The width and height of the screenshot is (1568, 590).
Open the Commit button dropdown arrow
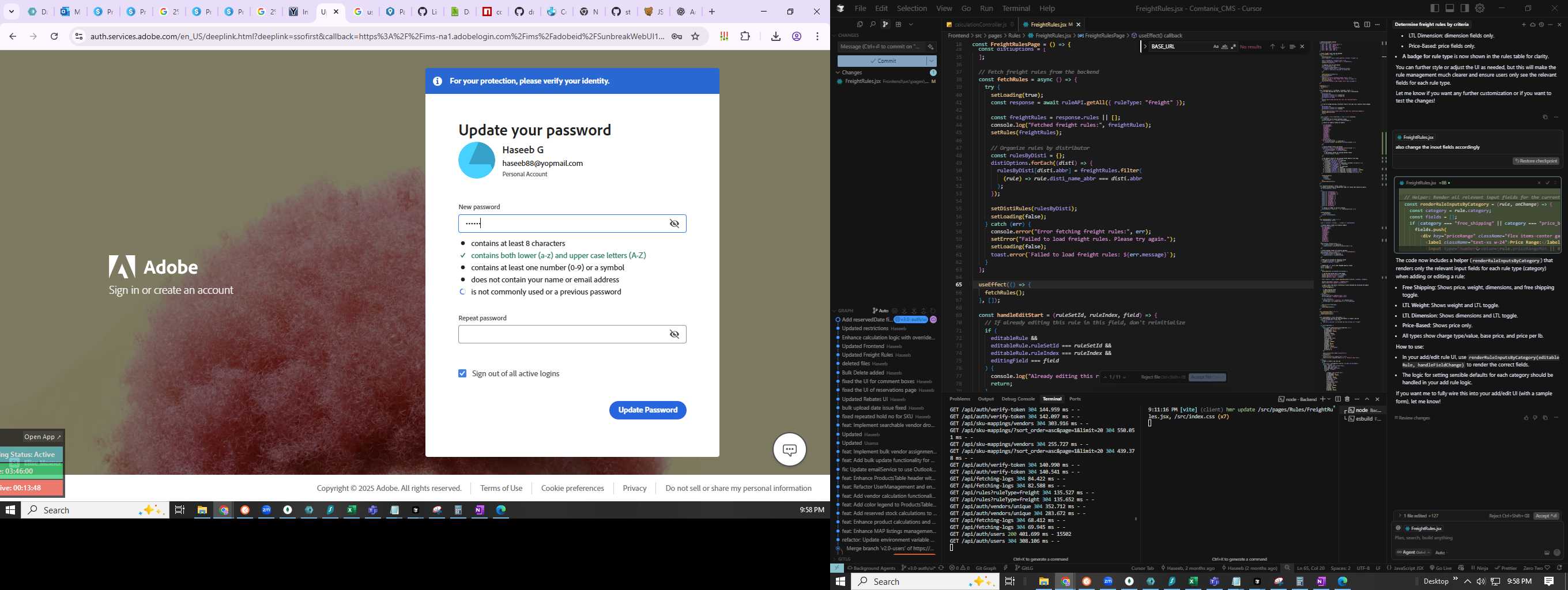(932, 61)
